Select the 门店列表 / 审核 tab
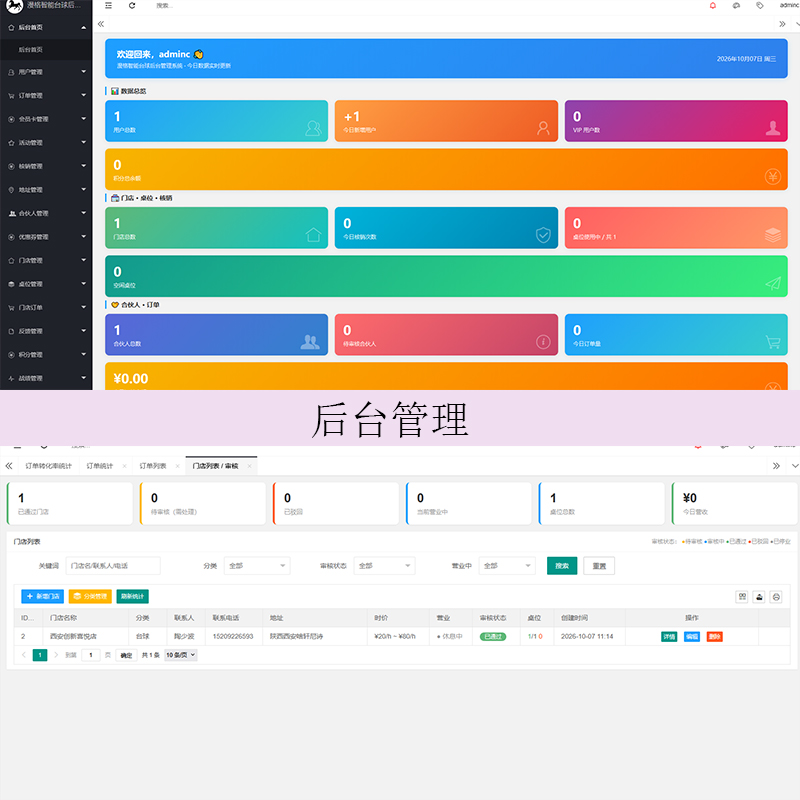The width and height of the screenshot is (800, 800). point(215,466)
